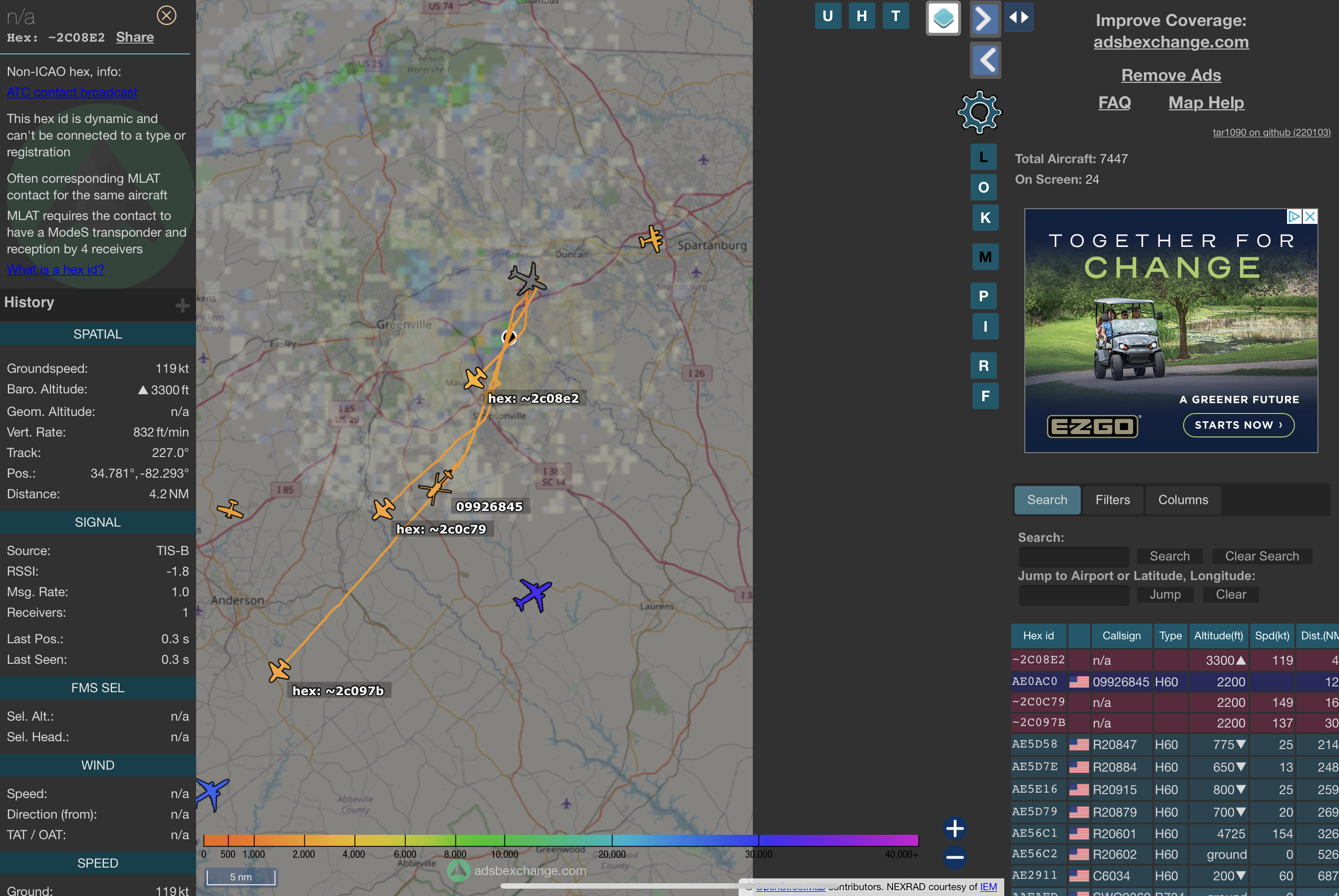This screenshot has height=896, width=1339.
Task: Click the Remove Ads link
Action: click(x=1171, y=75)
